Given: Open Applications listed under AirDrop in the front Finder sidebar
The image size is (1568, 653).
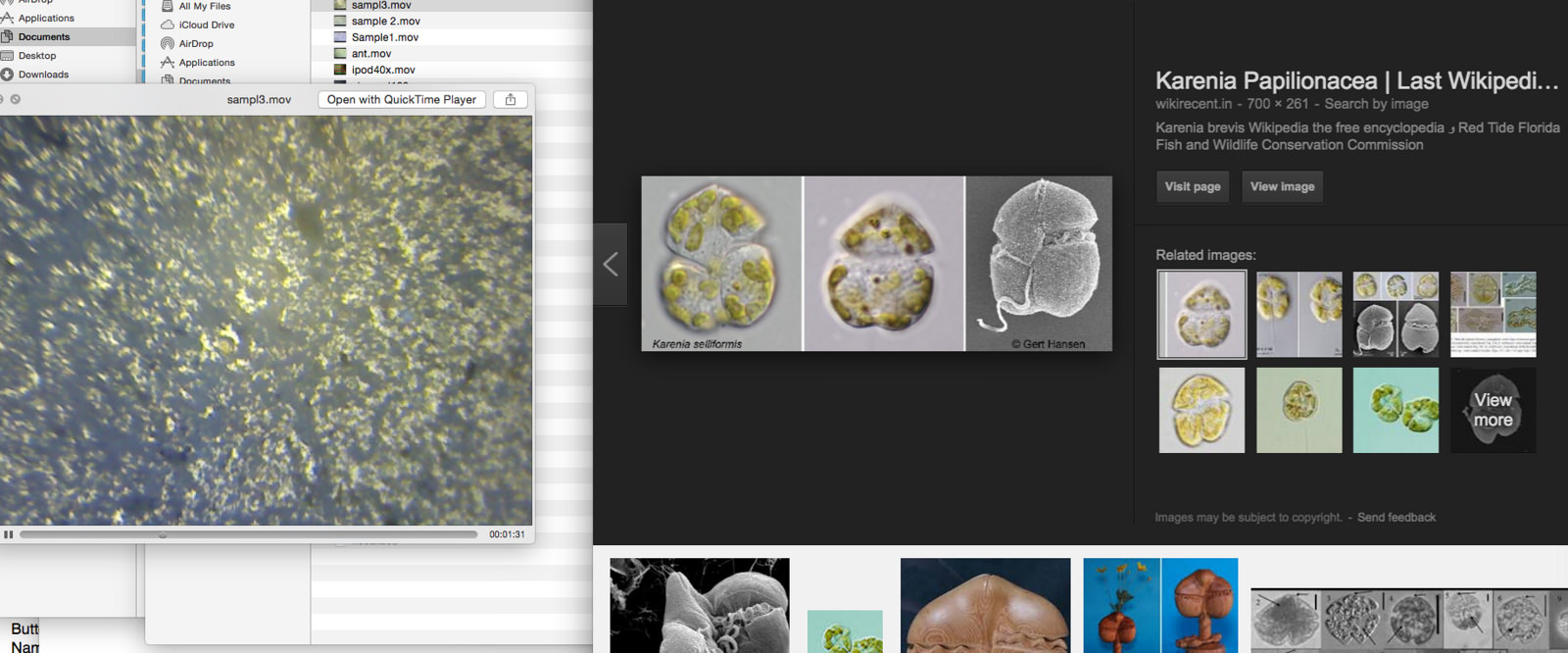Looking at the screenshot, I should tap(206, 62).
